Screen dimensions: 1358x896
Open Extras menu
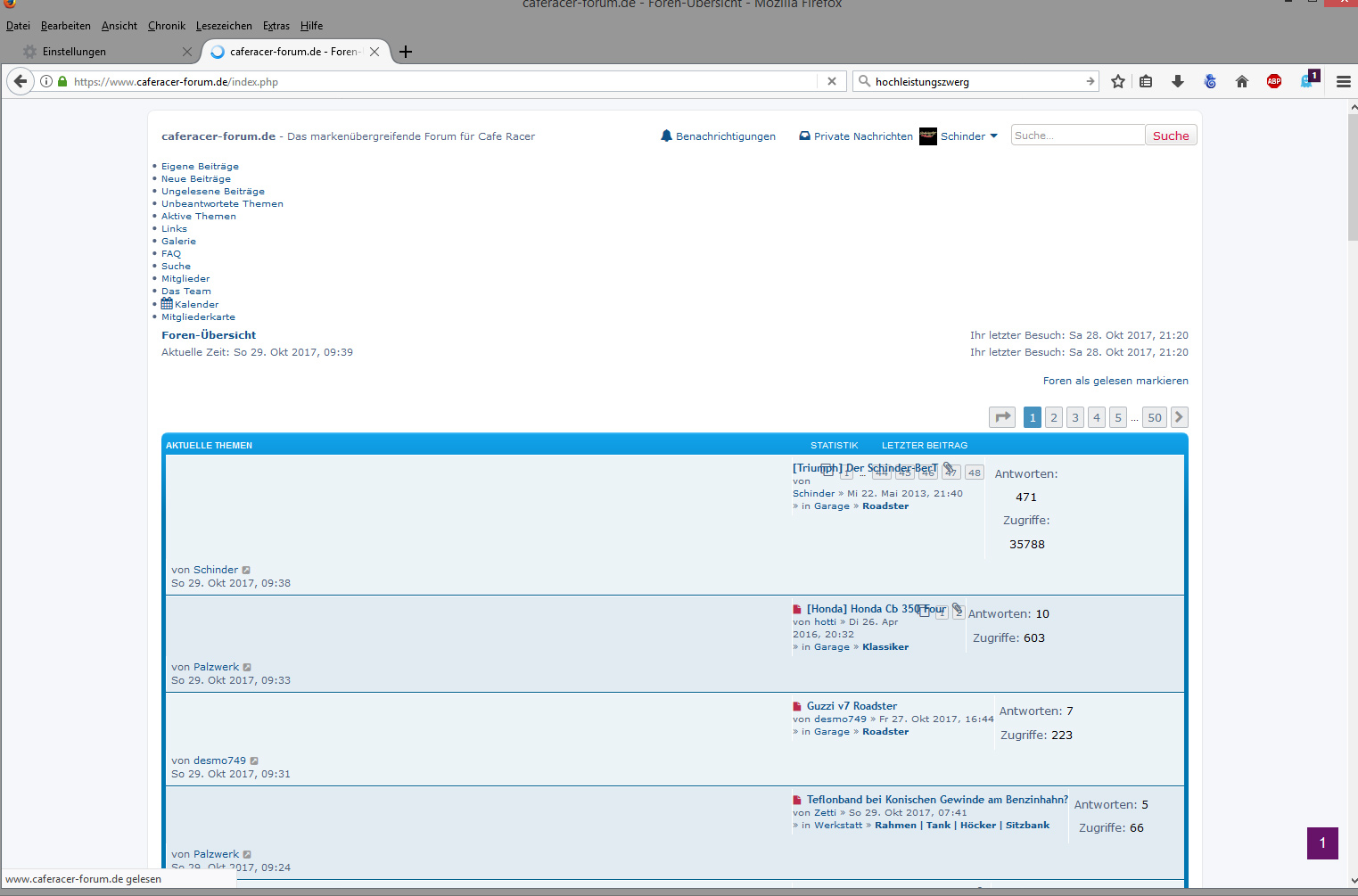(276, 26)
